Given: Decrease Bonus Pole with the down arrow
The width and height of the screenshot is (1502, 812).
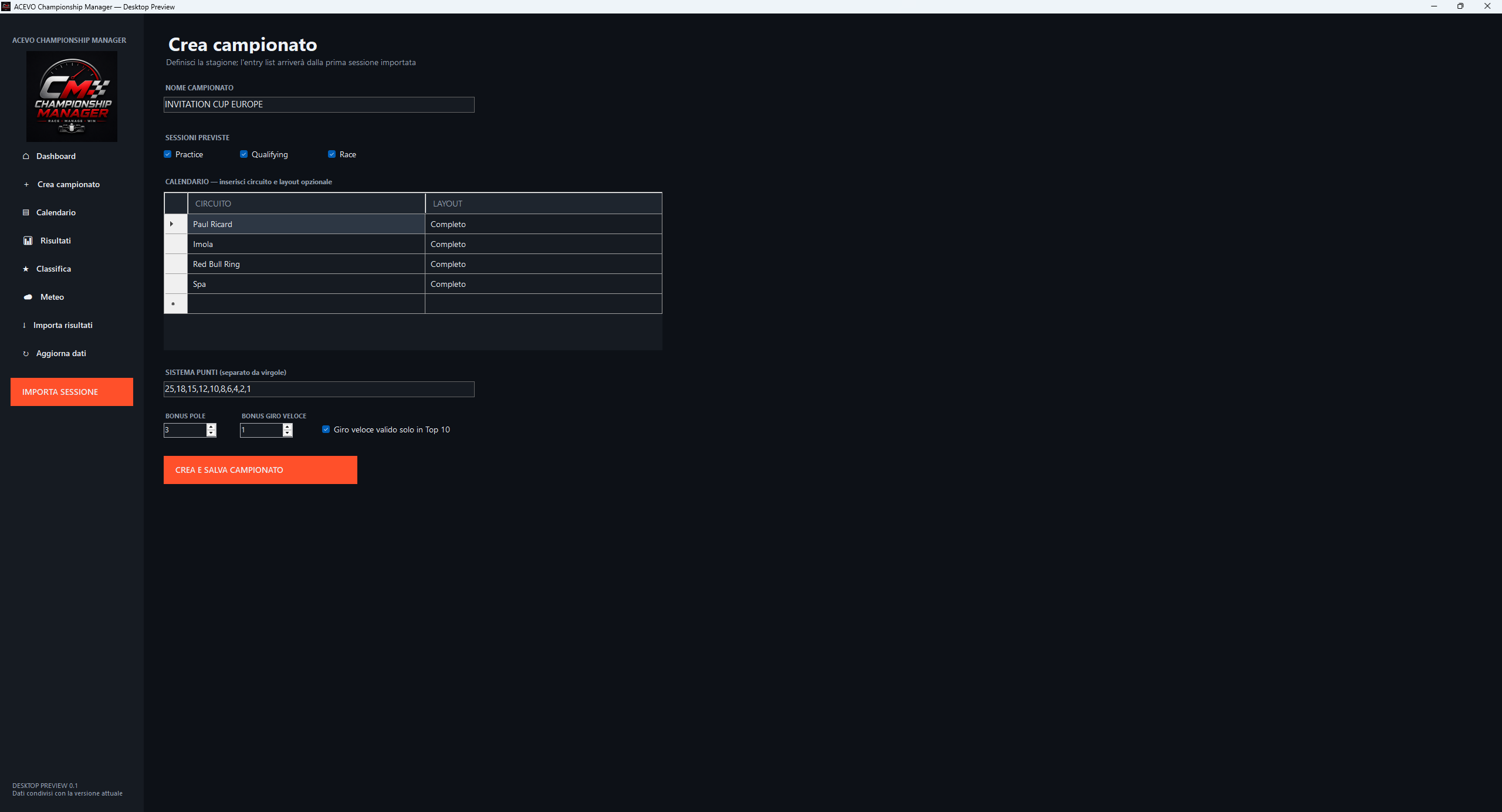Looking at the screenshot, I should pos(211,434).
